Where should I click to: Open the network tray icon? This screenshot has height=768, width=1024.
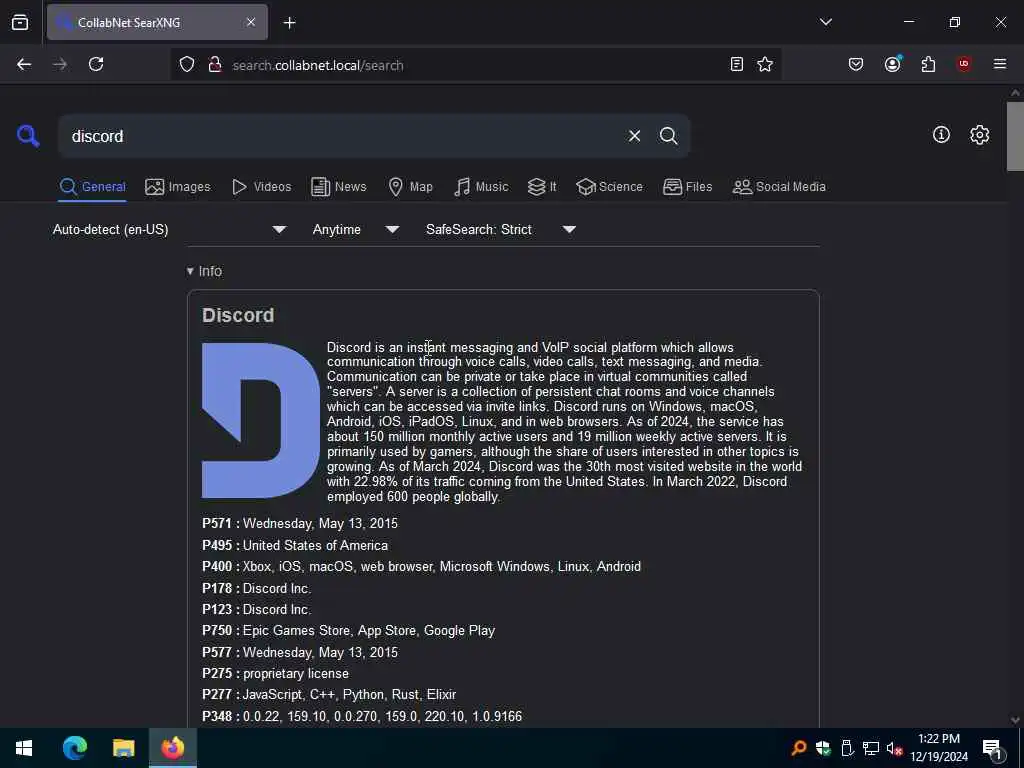[x=871, y=748]
